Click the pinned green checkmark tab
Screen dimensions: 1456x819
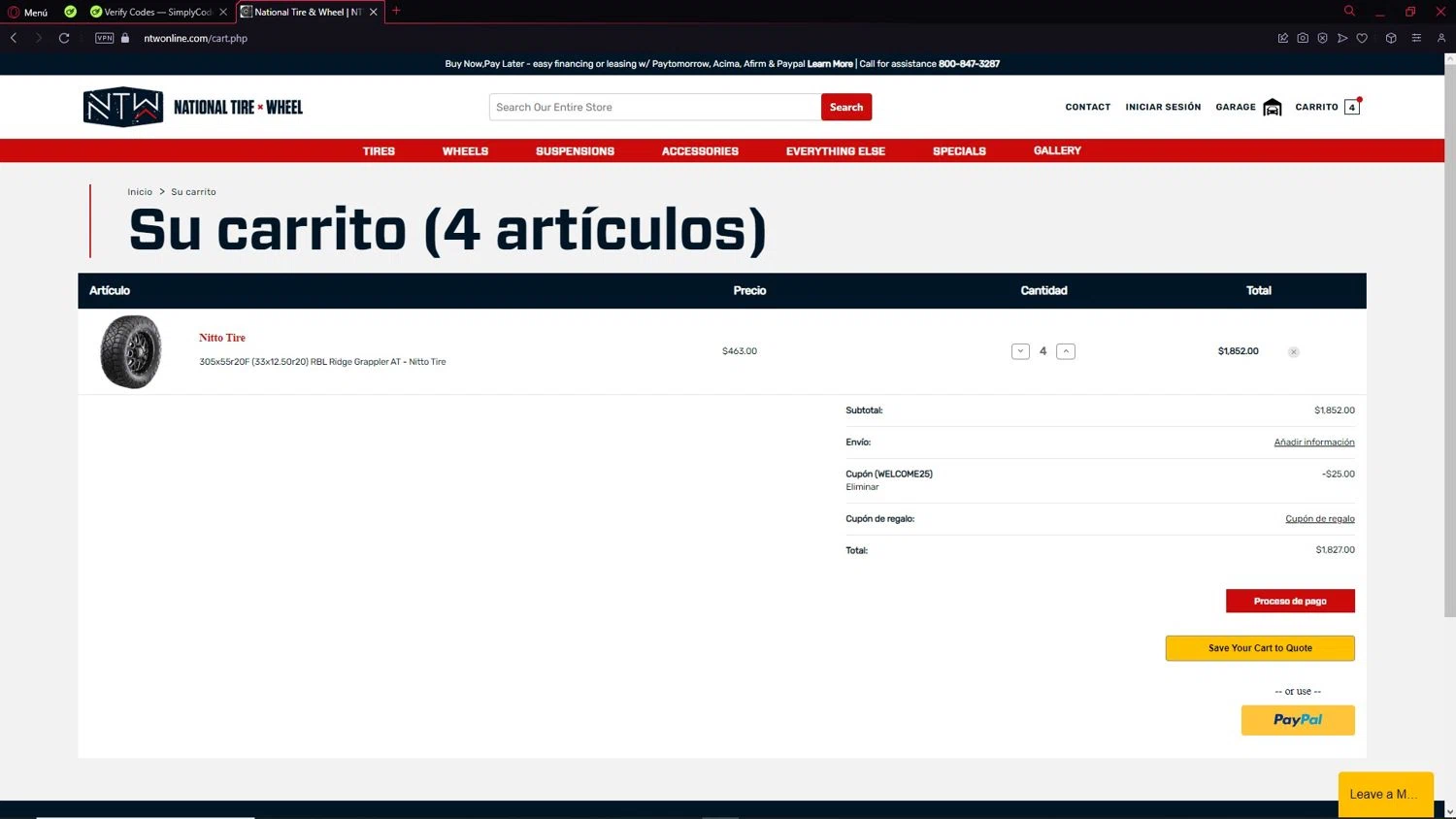click(70, 12)
